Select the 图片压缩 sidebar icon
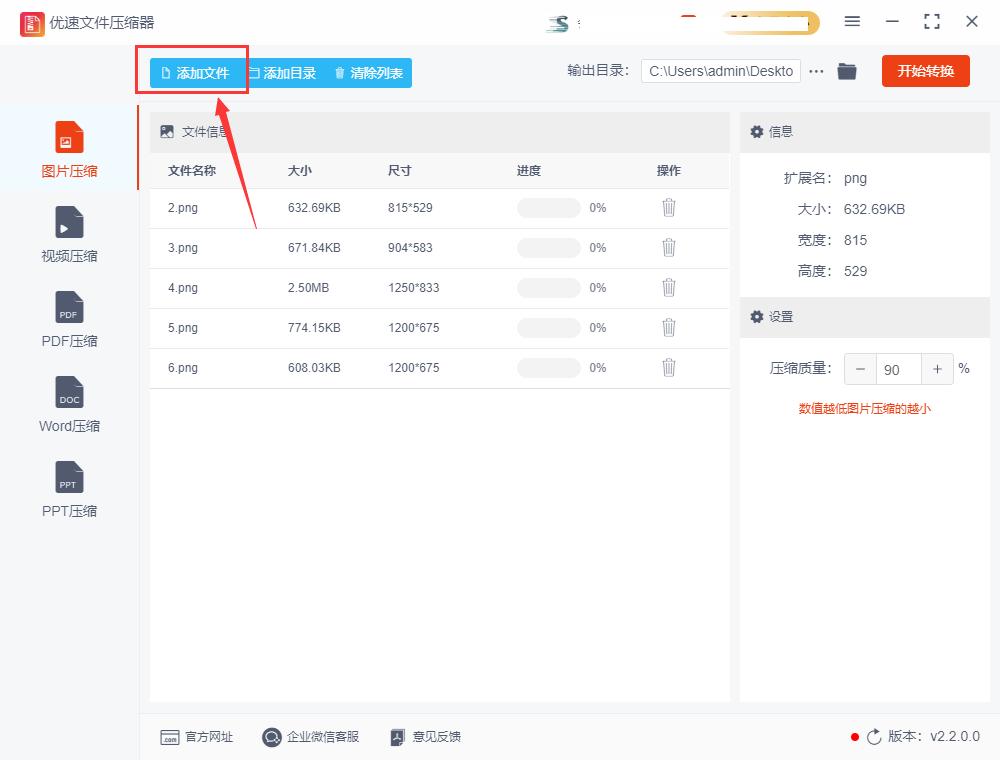Viewport: 1000px width, 760px height. 68,148
